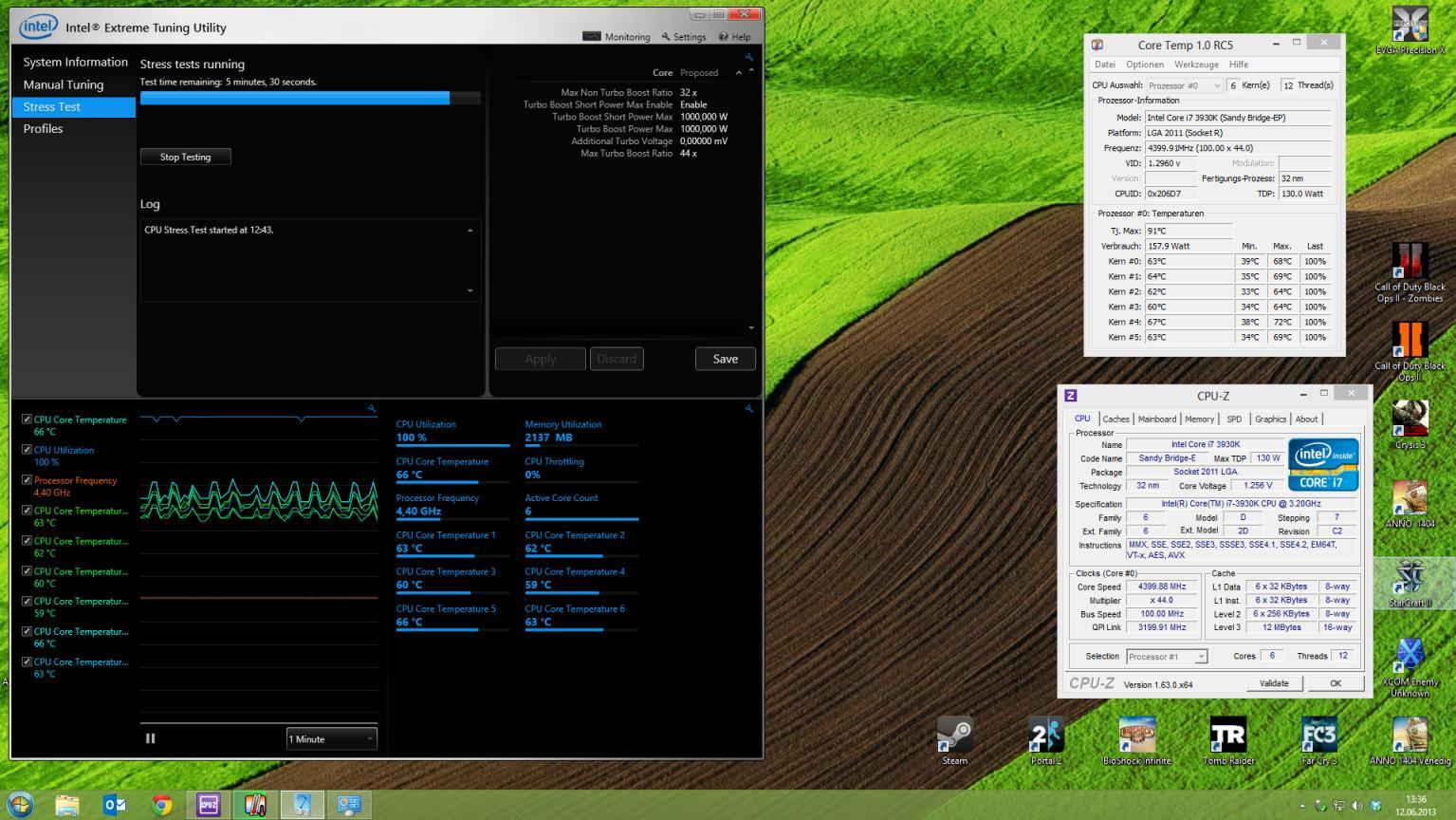1456x820 pixels.
Task: Go to Manual Tuning section
Action: [64, 84]
